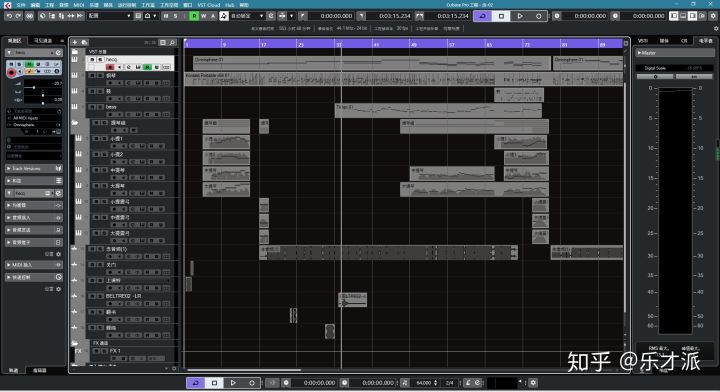Open the MIDI menu

click(x=79, y=5)
